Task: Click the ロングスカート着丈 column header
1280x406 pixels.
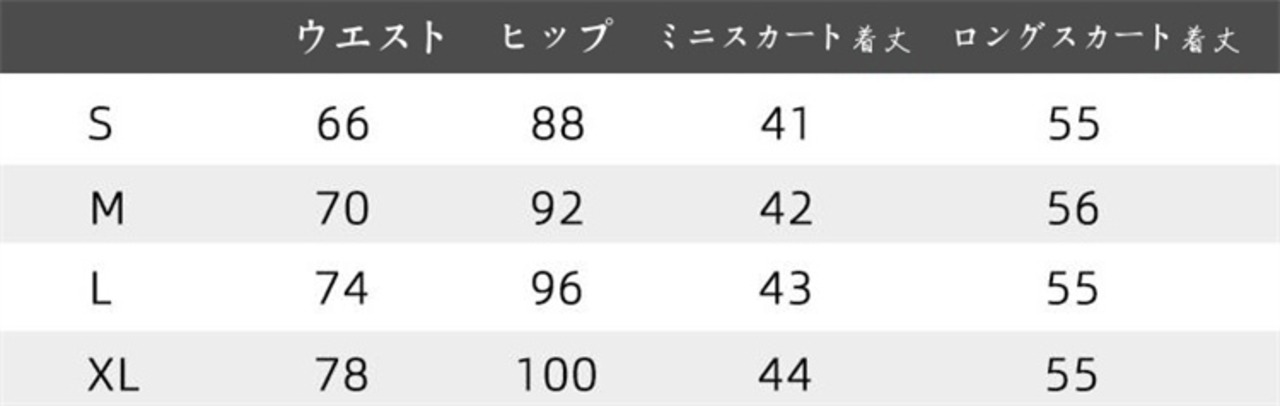Action: [1097, 39]
